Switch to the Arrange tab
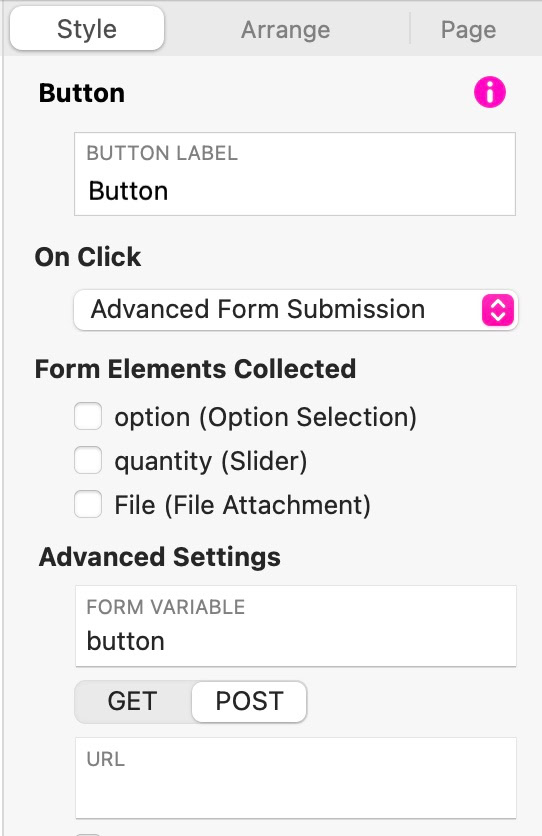This screenshot has height=836, width=542. pyautogui.click(x=286, y=29)
